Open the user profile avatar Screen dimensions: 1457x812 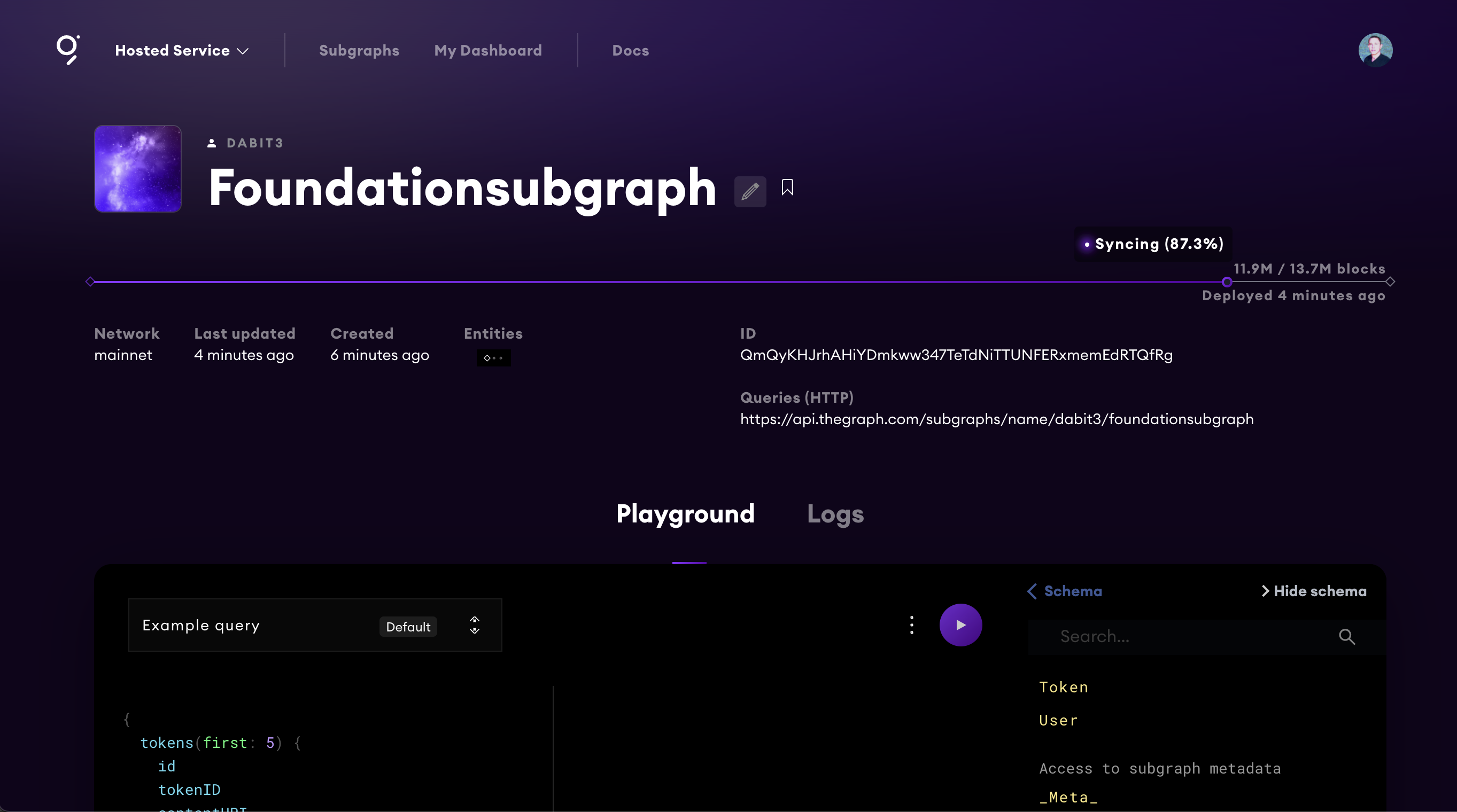pos(1375,50)
